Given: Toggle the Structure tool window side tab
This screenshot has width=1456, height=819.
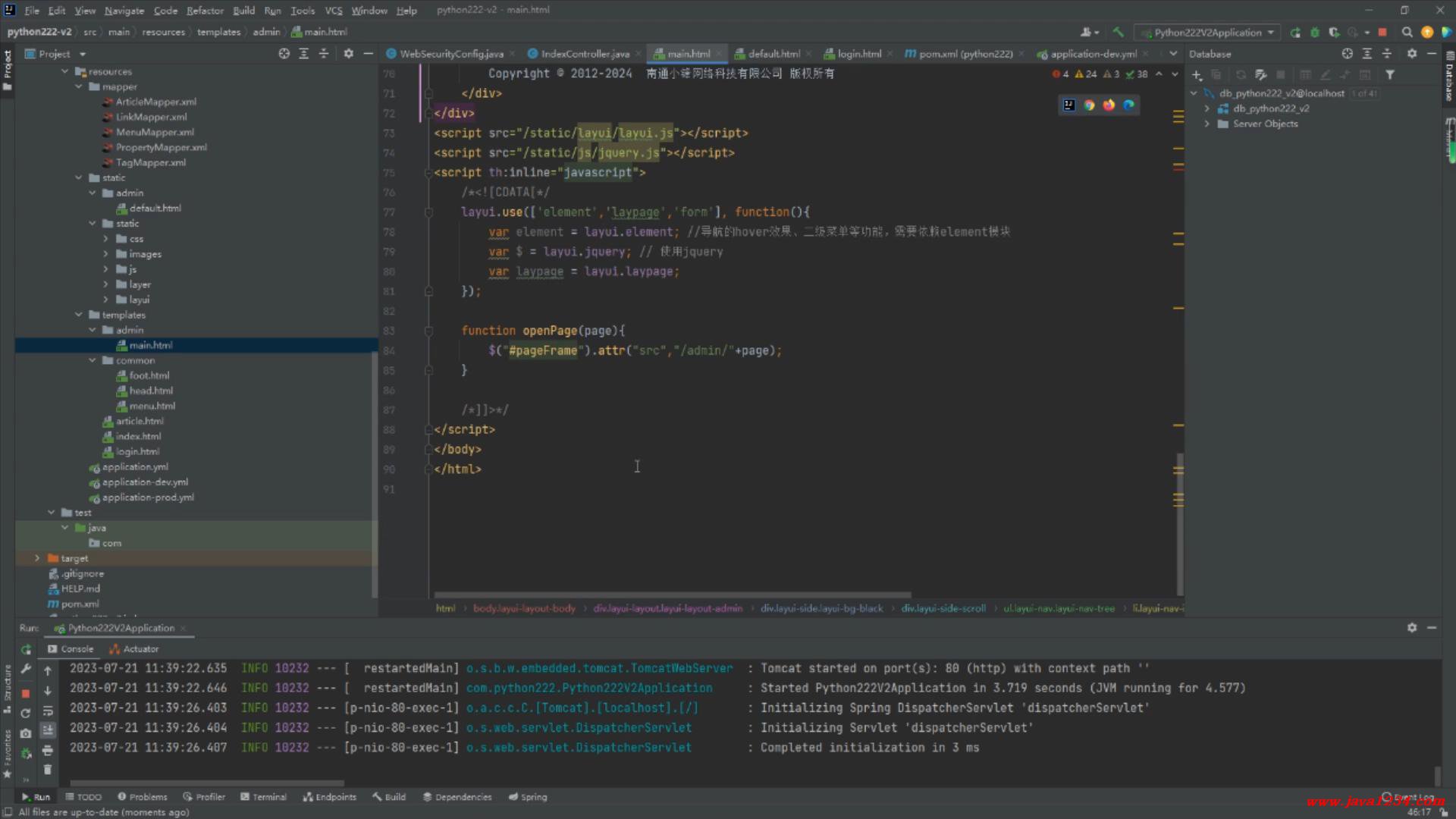Looking at the screenshot, I should pos(8,689).
